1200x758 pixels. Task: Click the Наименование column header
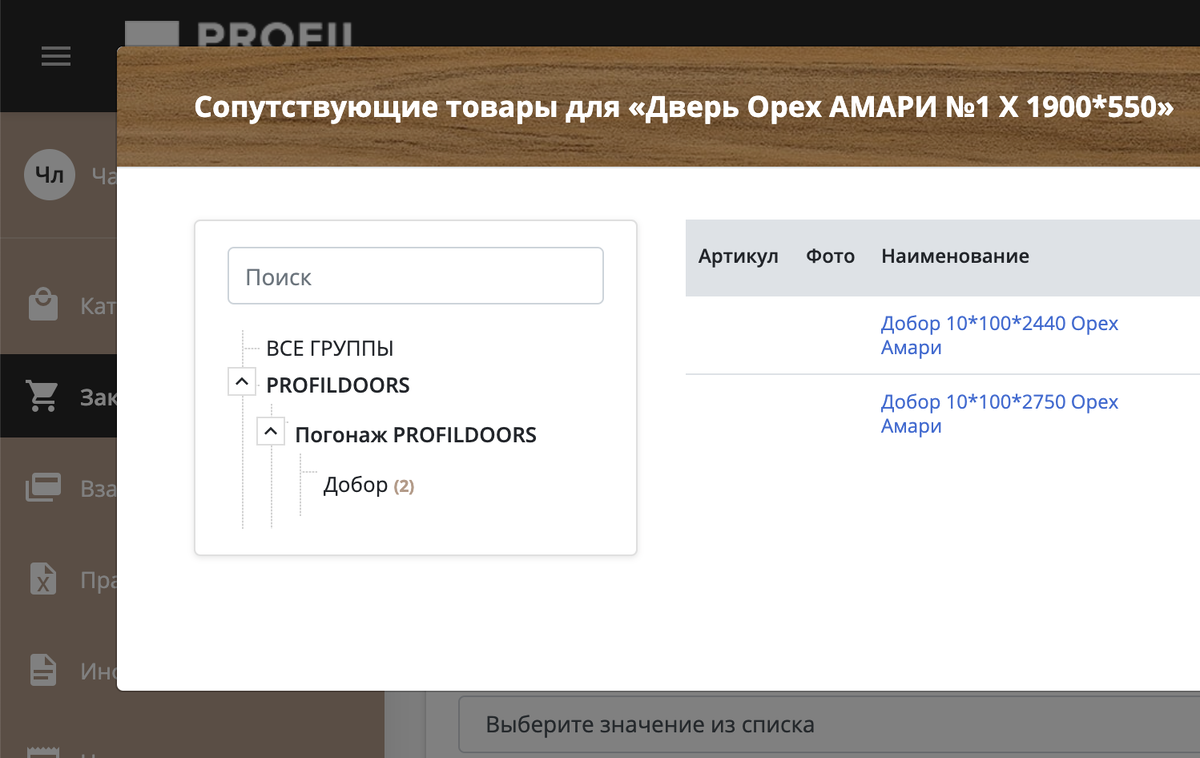[955, 256]
